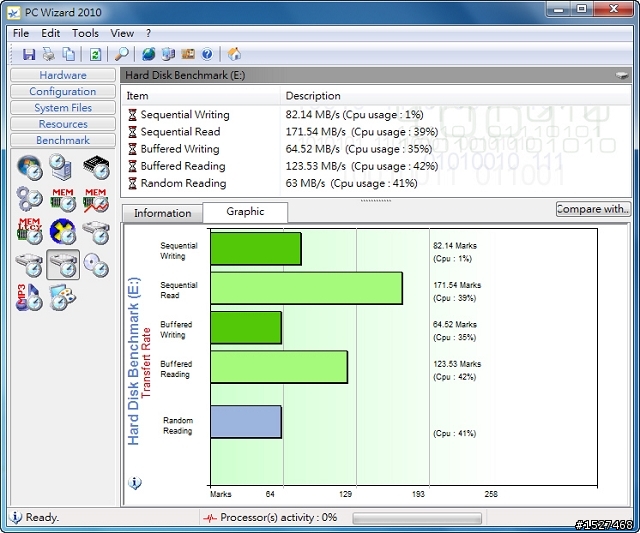The height and width of the screenshot is (533, 640).
Task: Select the black processor chip benchmark icon
Action: coord(96,167)
